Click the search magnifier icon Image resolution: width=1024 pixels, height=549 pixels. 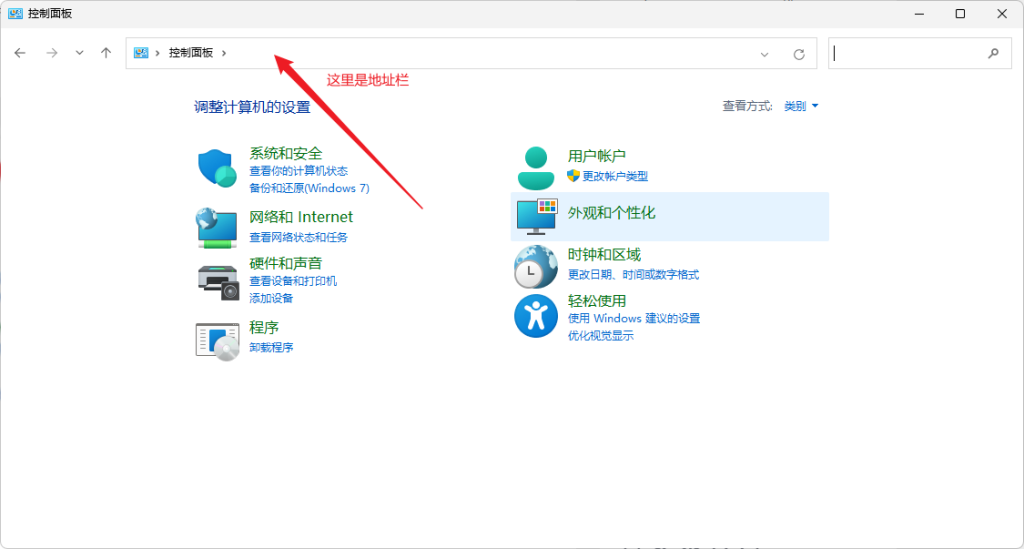pos(993,54)
